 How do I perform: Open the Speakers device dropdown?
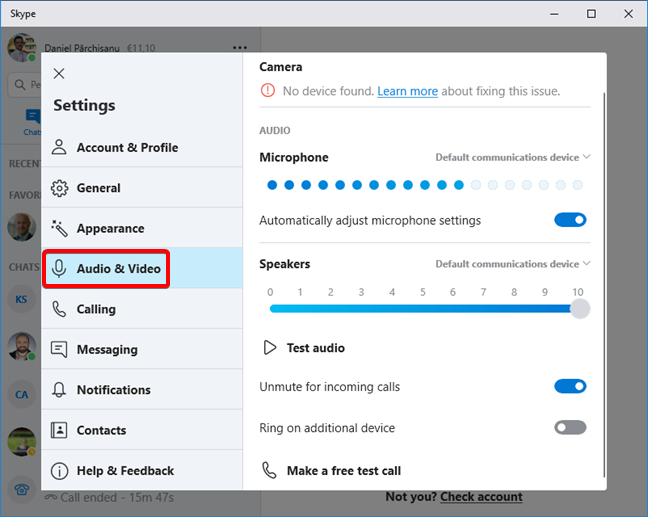point(513,264)
